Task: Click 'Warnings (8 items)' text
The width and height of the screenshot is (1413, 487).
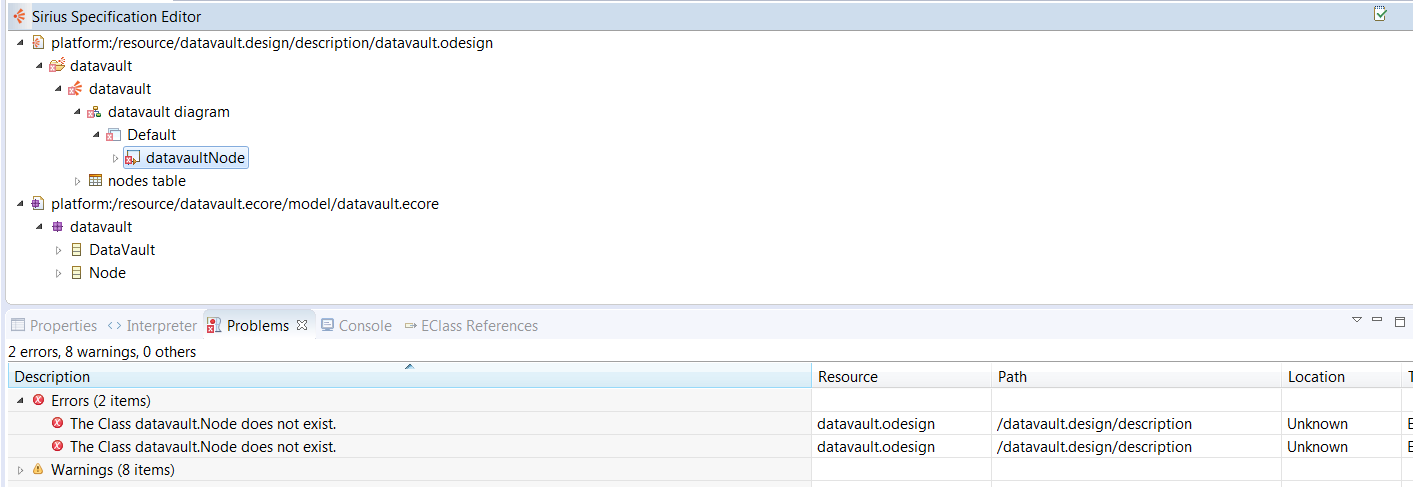Action: click(113, 469)
